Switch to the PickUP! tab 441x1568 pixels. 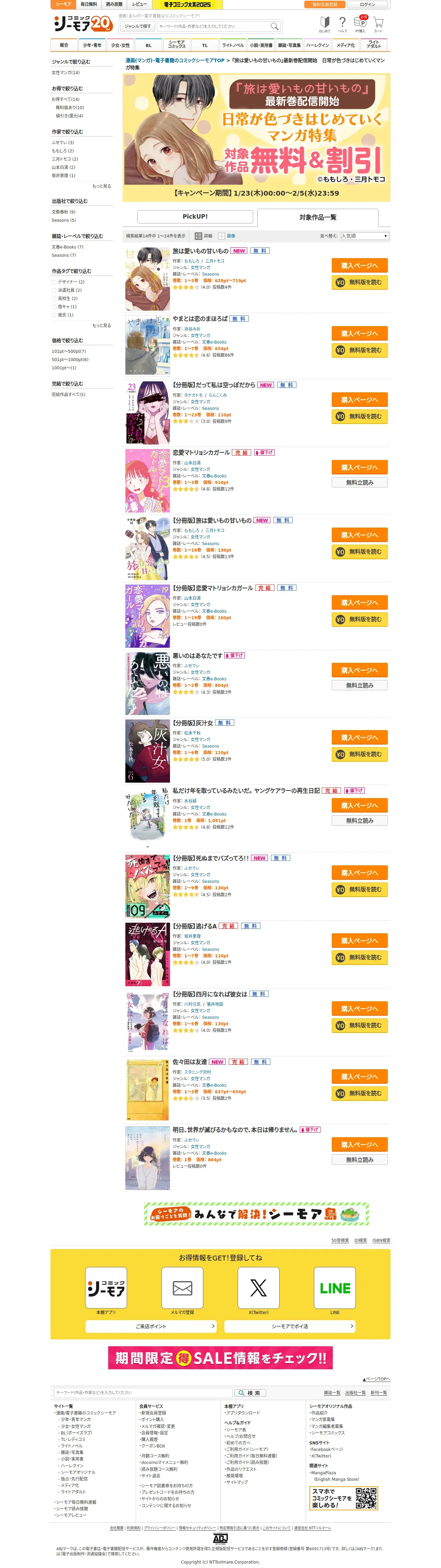click(195, 216)
